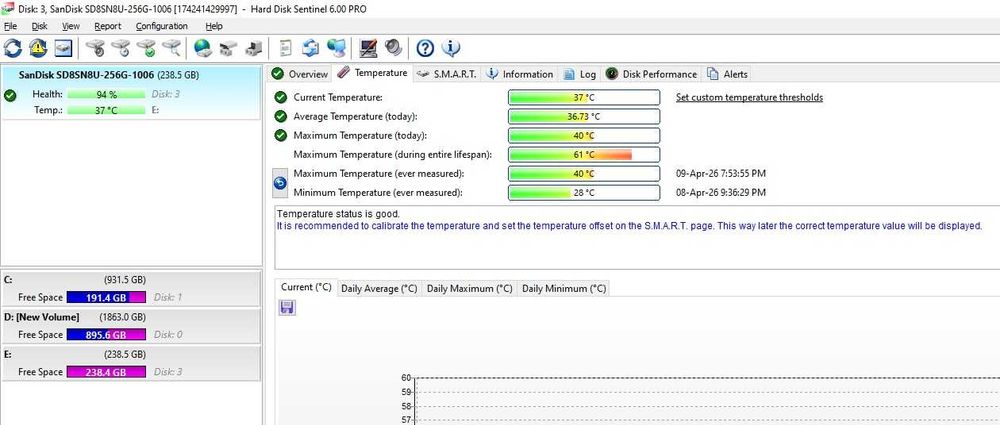
Task: Select the Current (°C) graph tab
Action: tap(306, 287)
